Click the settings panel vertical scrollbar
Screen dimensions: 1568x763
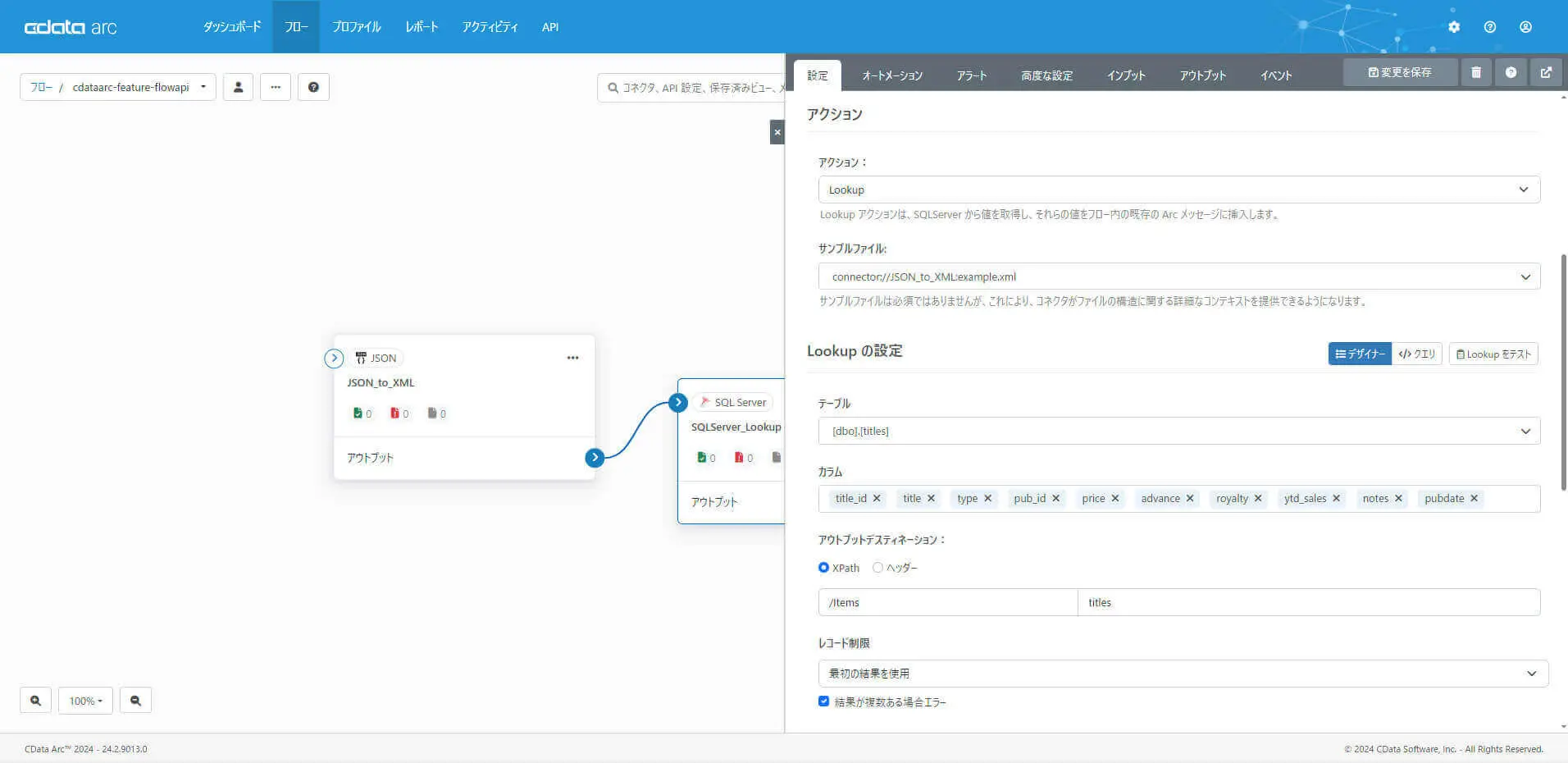[x=1563, y=372]
